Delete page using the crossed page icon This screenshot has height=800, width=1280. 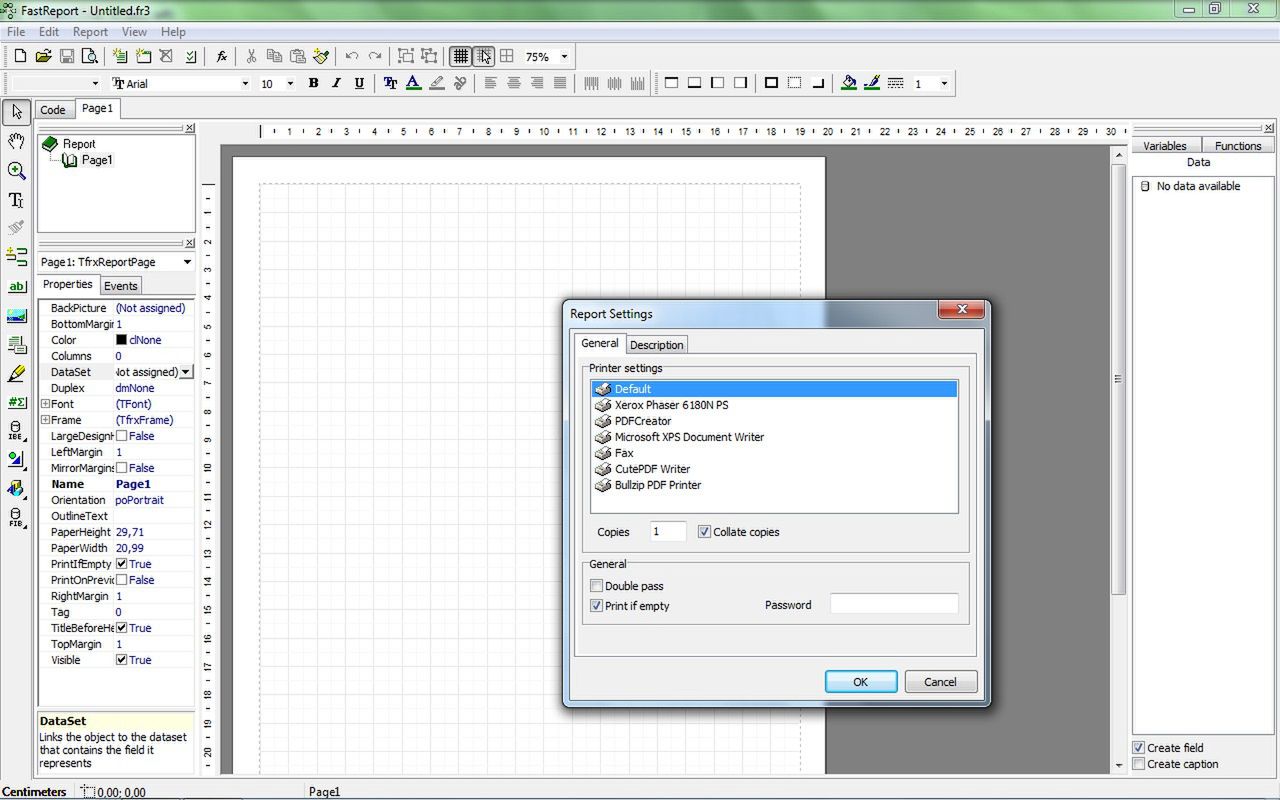coord(167,56)
